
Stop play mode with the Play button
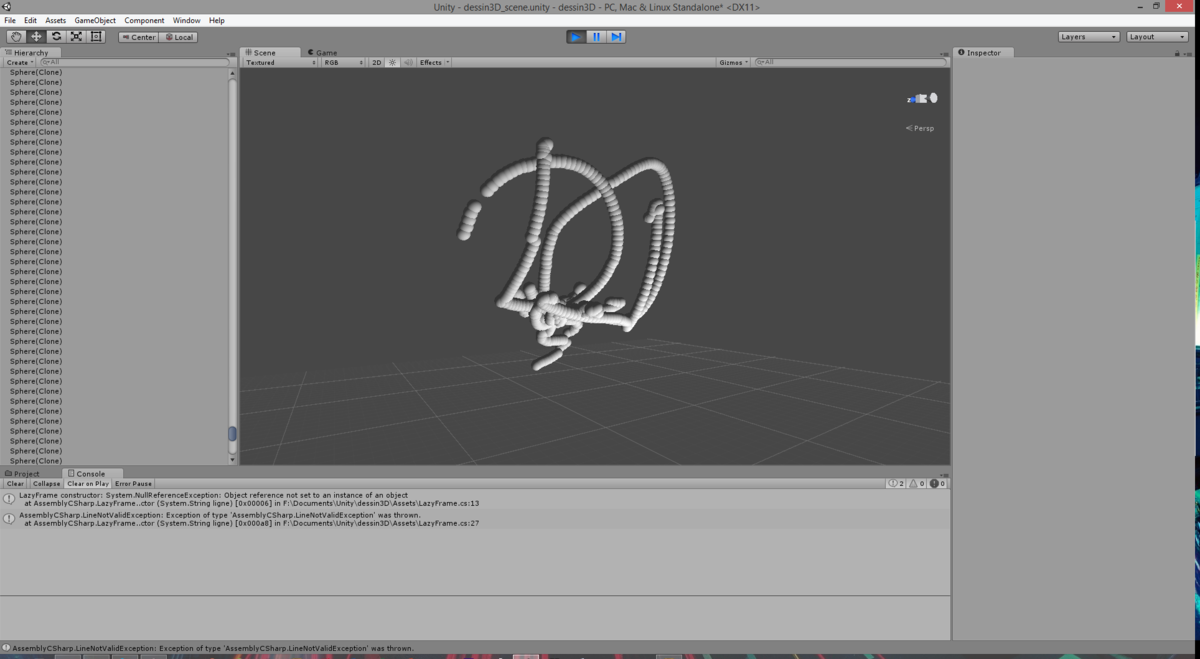click(576, 37)
